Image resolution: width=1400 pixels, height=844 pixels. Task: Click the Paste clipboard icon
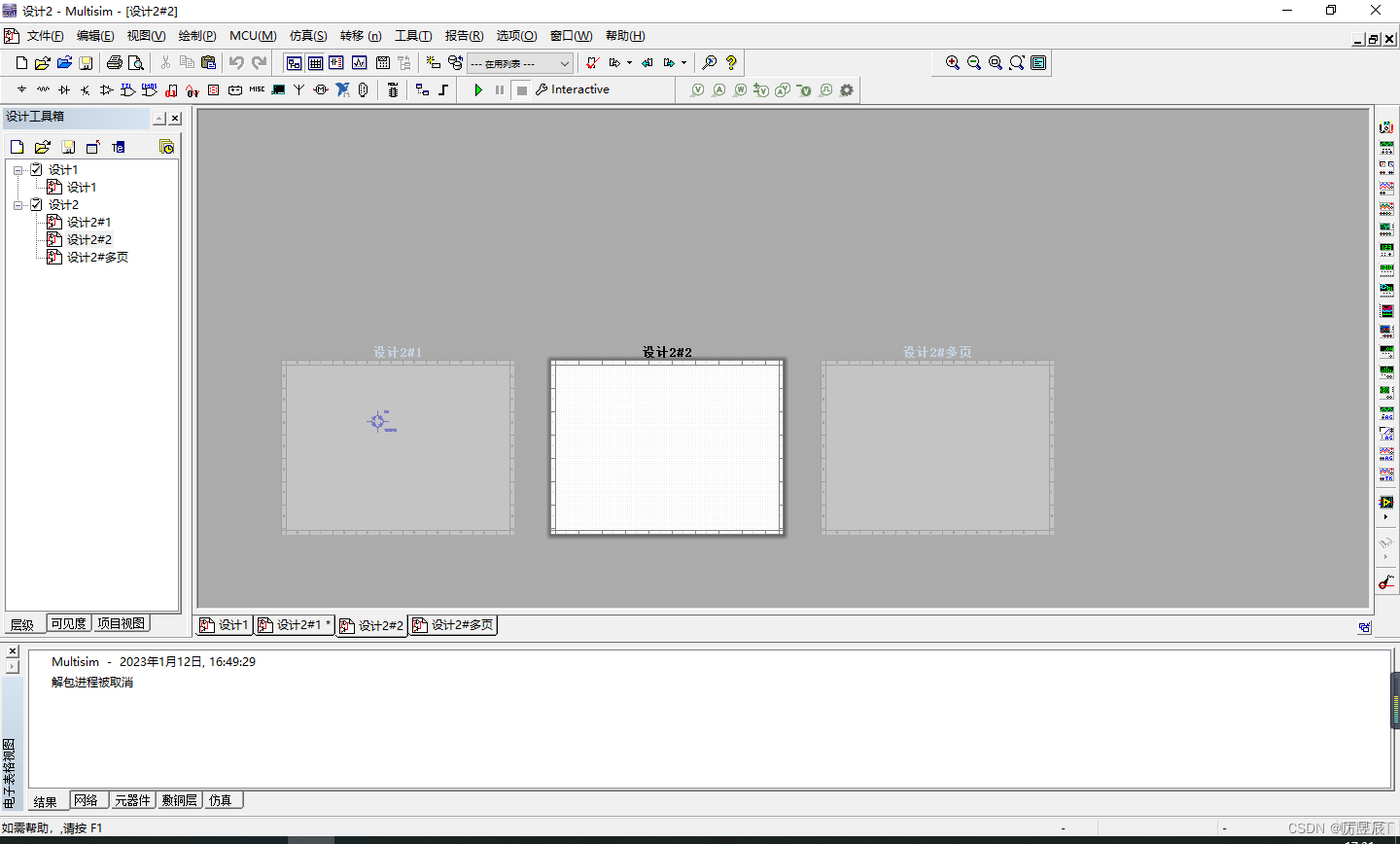(208, 62)
